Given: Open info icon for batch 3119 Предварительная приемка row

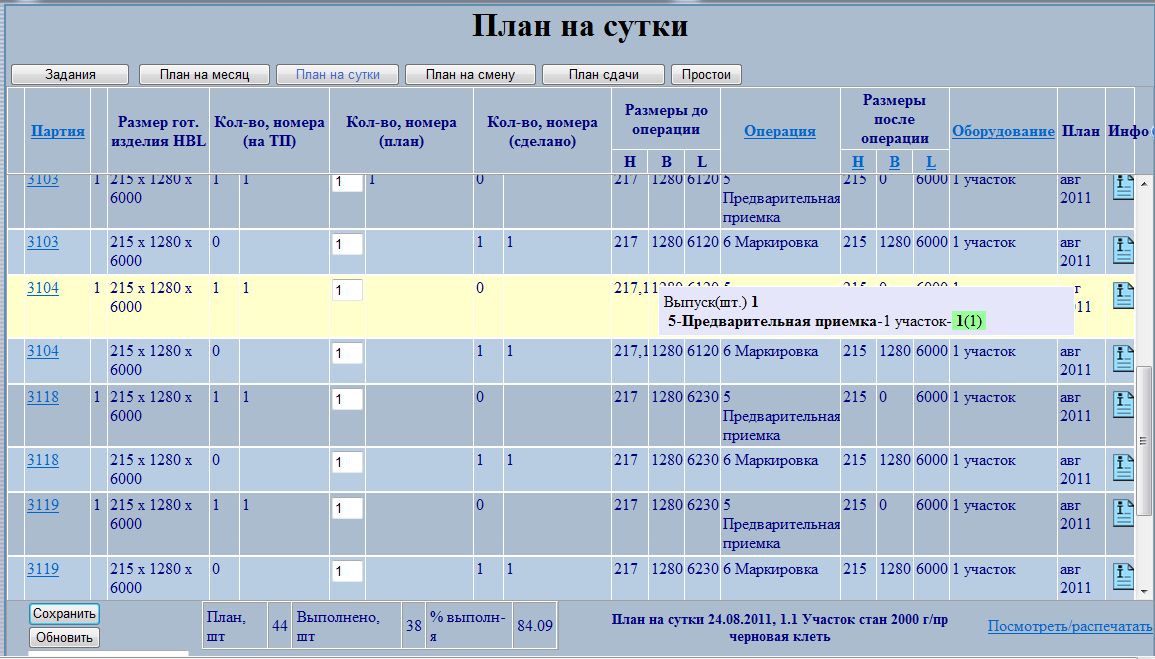Looking at the screenshot, I should (1123, 512).
